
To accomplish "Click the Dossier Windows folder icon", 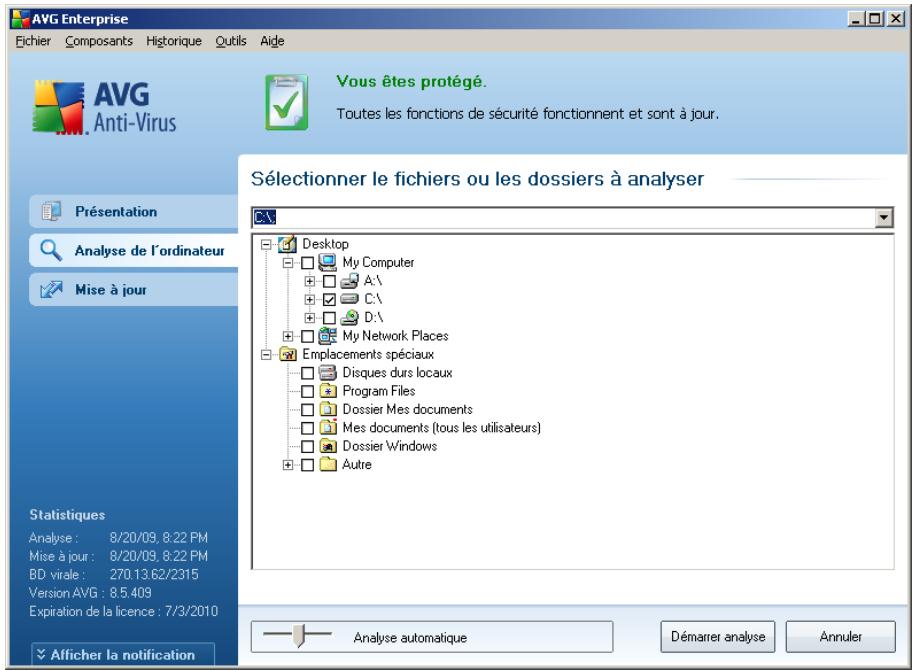I will coord(328,447).
